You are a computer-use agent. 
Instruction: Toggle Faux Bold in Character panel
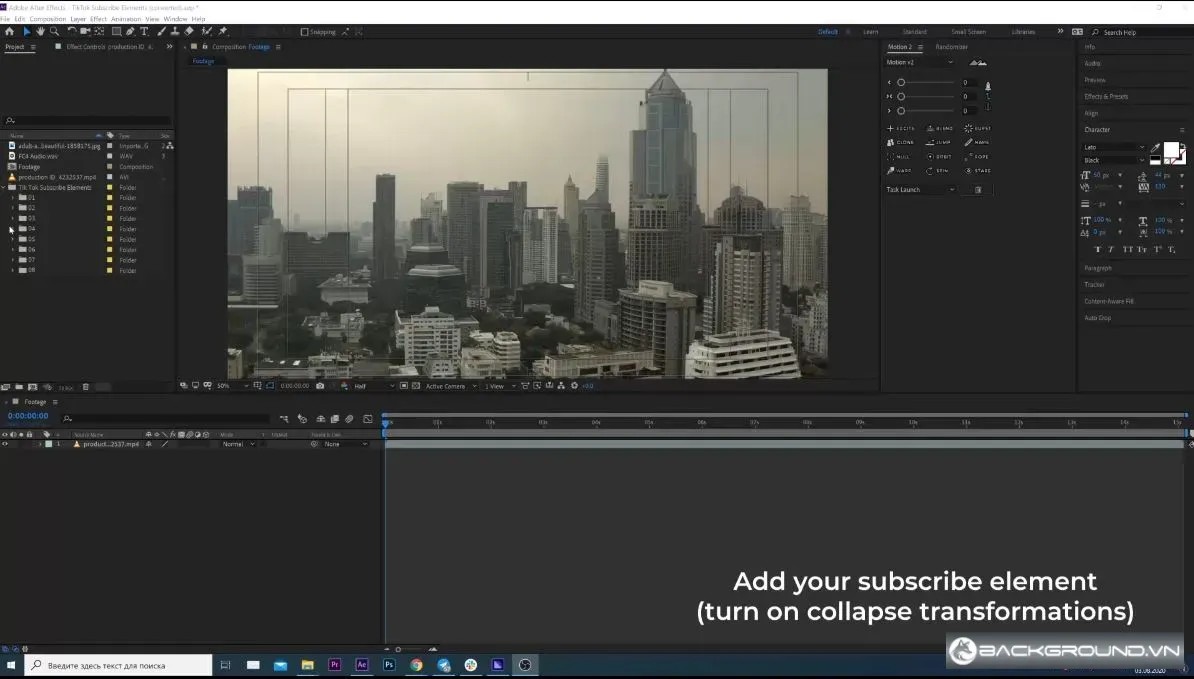(x=1097, y=250)
